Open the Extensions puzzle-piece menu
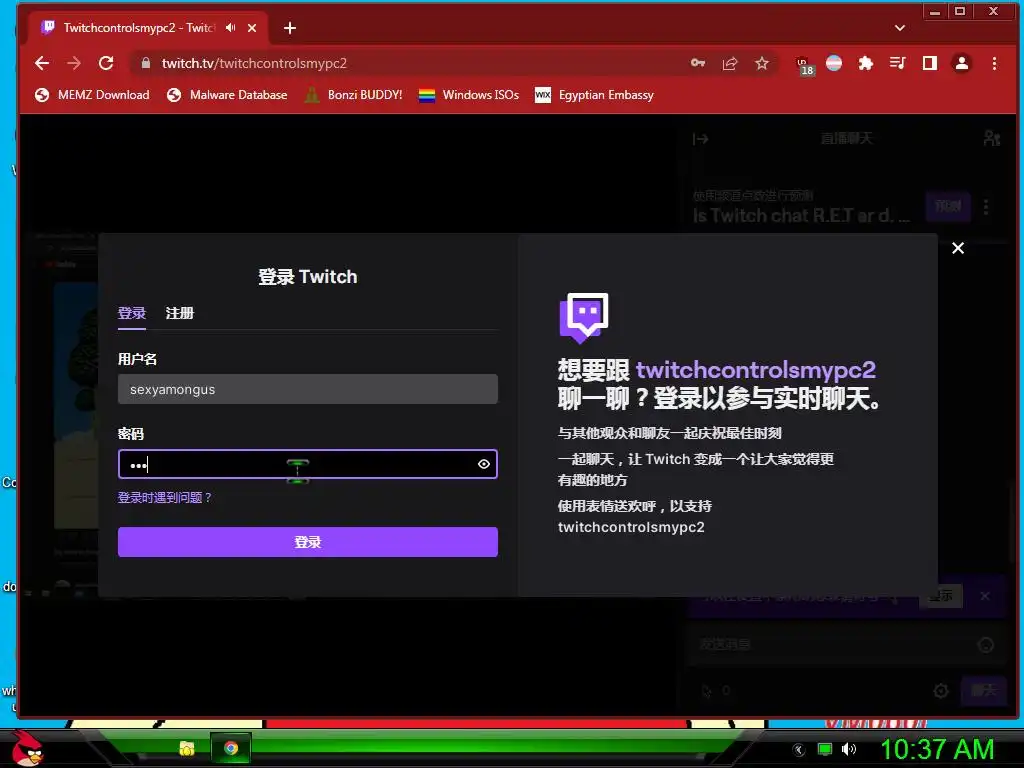Screen dimensions: 1024x768 (x=866, y=63)
